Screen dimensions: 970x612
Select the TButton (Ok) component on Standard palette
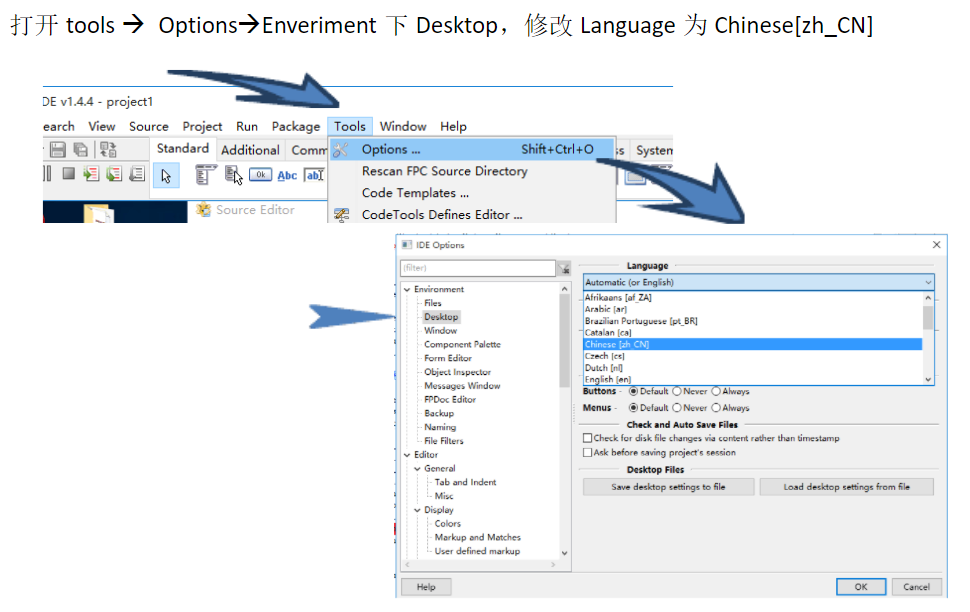(x=261, y=175)
